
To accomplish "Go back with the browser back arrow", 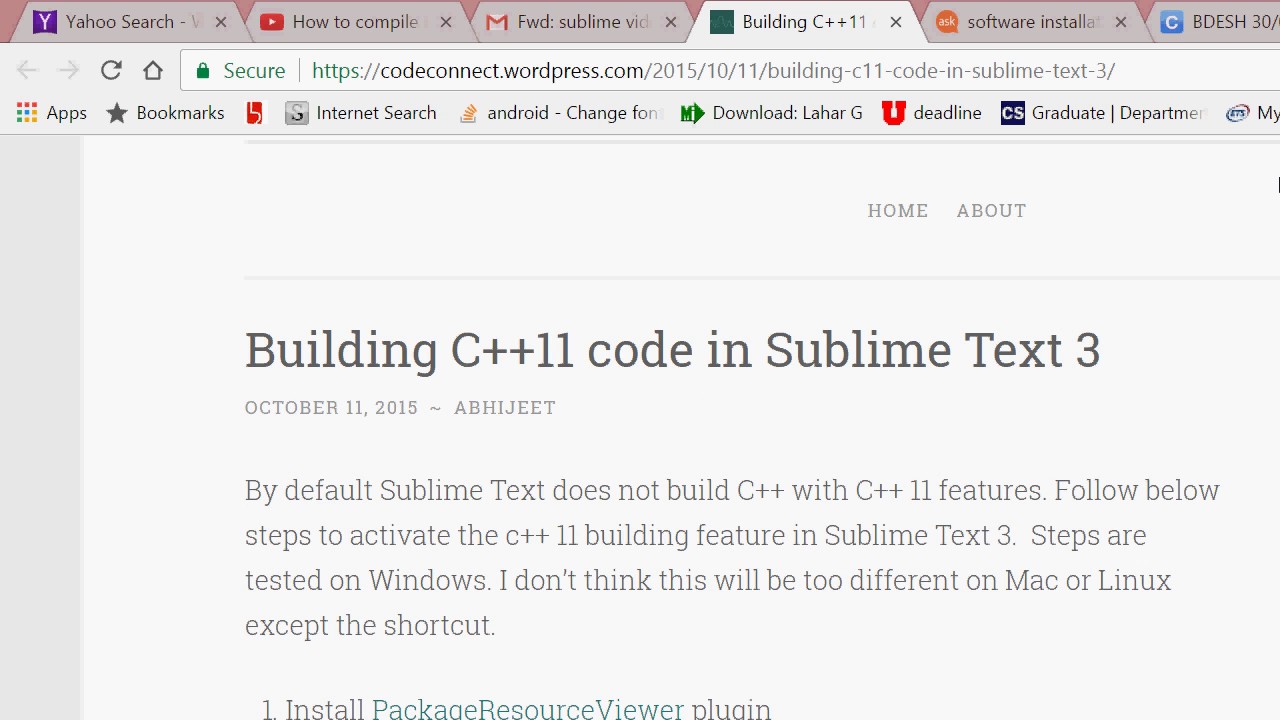I will coord(27,70).
